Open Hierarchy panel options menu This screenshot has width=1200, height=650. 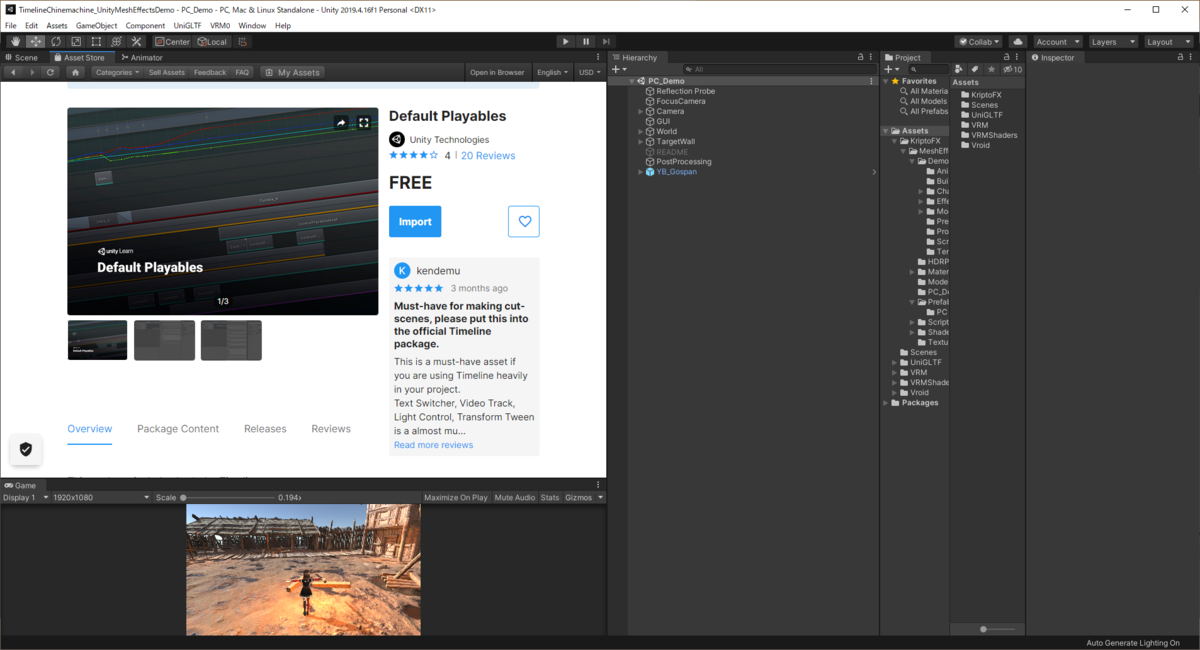tap(872, 57)
